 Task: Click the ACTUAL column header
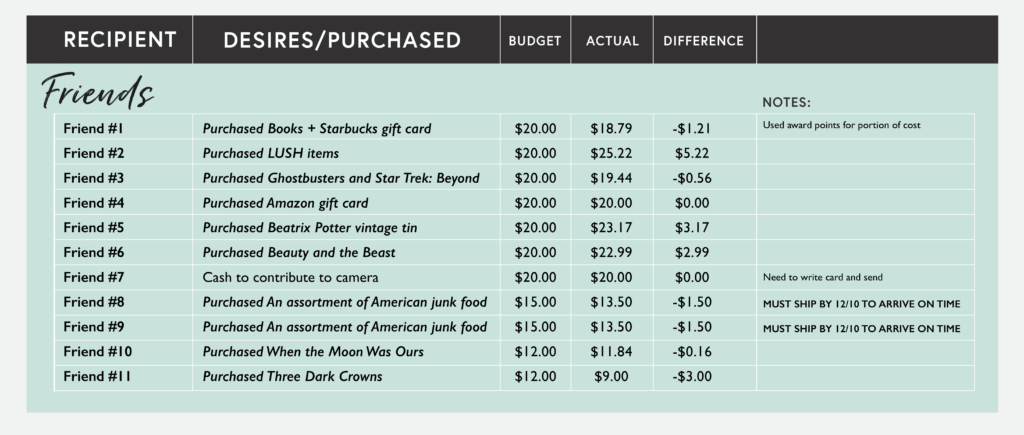click(x=612, y=40)
